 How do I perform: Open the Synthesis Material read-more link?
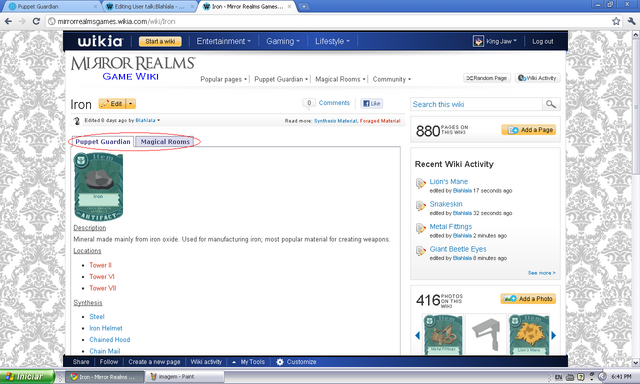click(x=336, y=121)
